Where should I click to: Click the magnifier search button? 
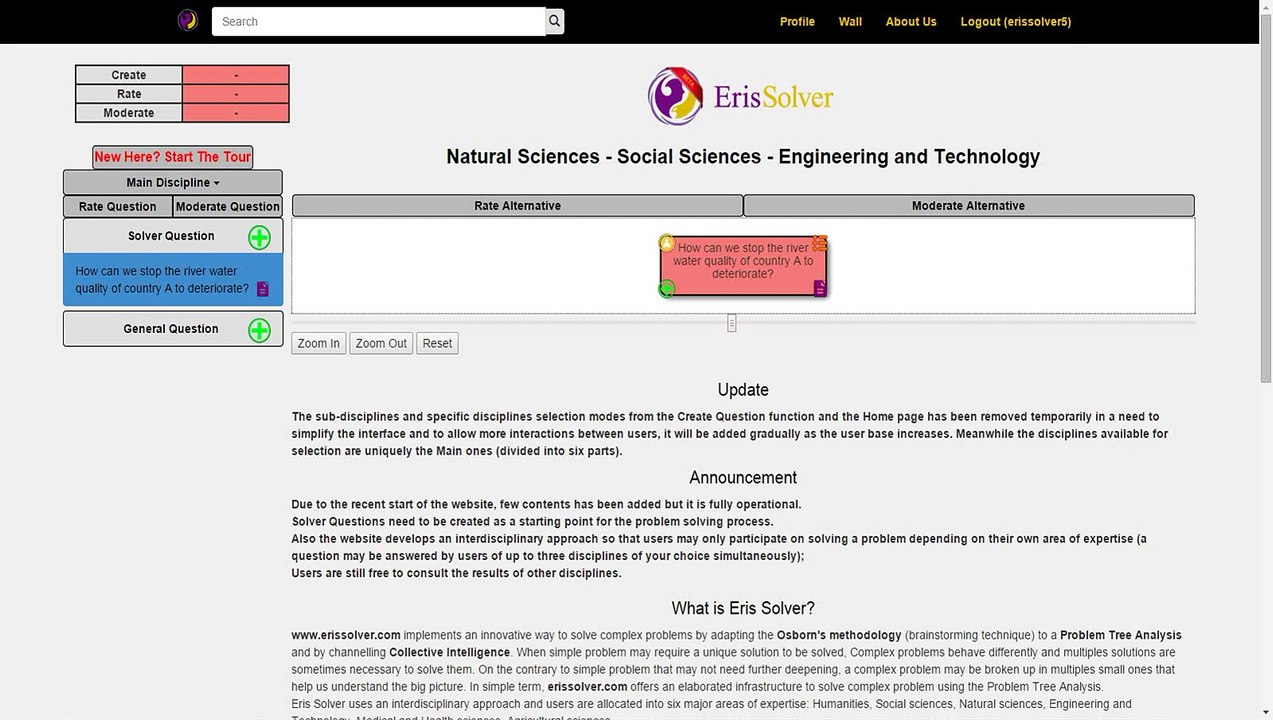555,21
